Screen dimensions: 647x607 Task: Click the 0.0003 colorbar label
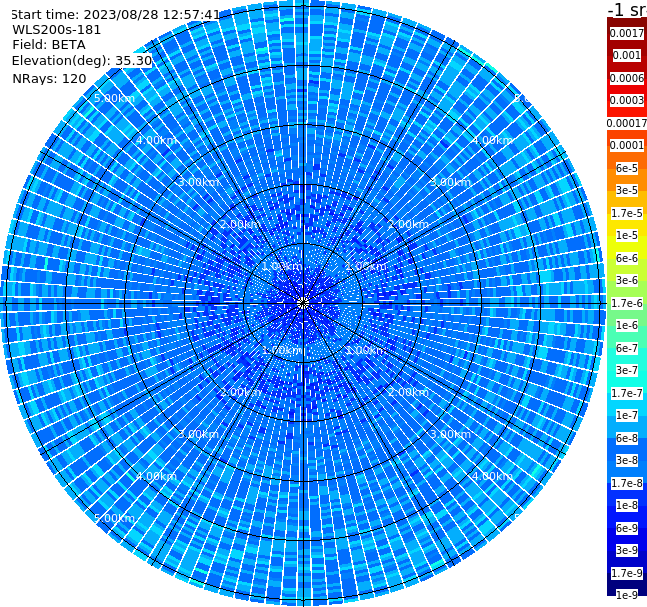tap(627, 100)
